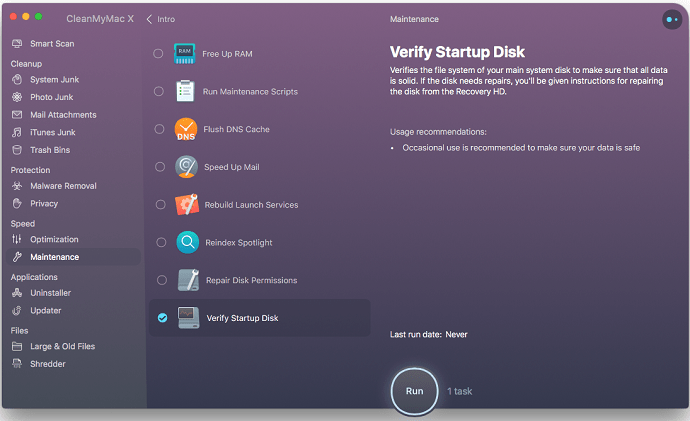Click the Flush DNS Cache orange icon

click(186, 129)
